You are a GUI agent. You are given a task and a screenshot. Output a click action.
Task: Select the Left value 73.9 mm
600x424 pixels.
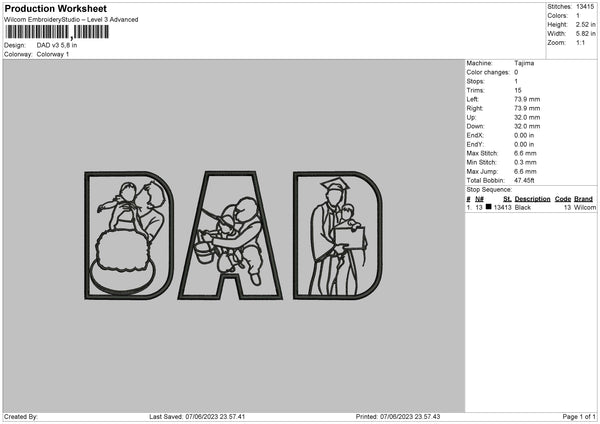pos(527,99)
